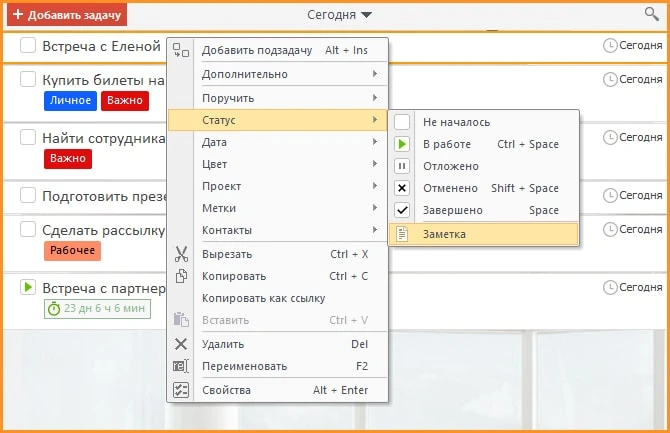The width and height of the screenshot is (670, 433).
Task: Click the orange Рабочее tag
Action: 72,250
